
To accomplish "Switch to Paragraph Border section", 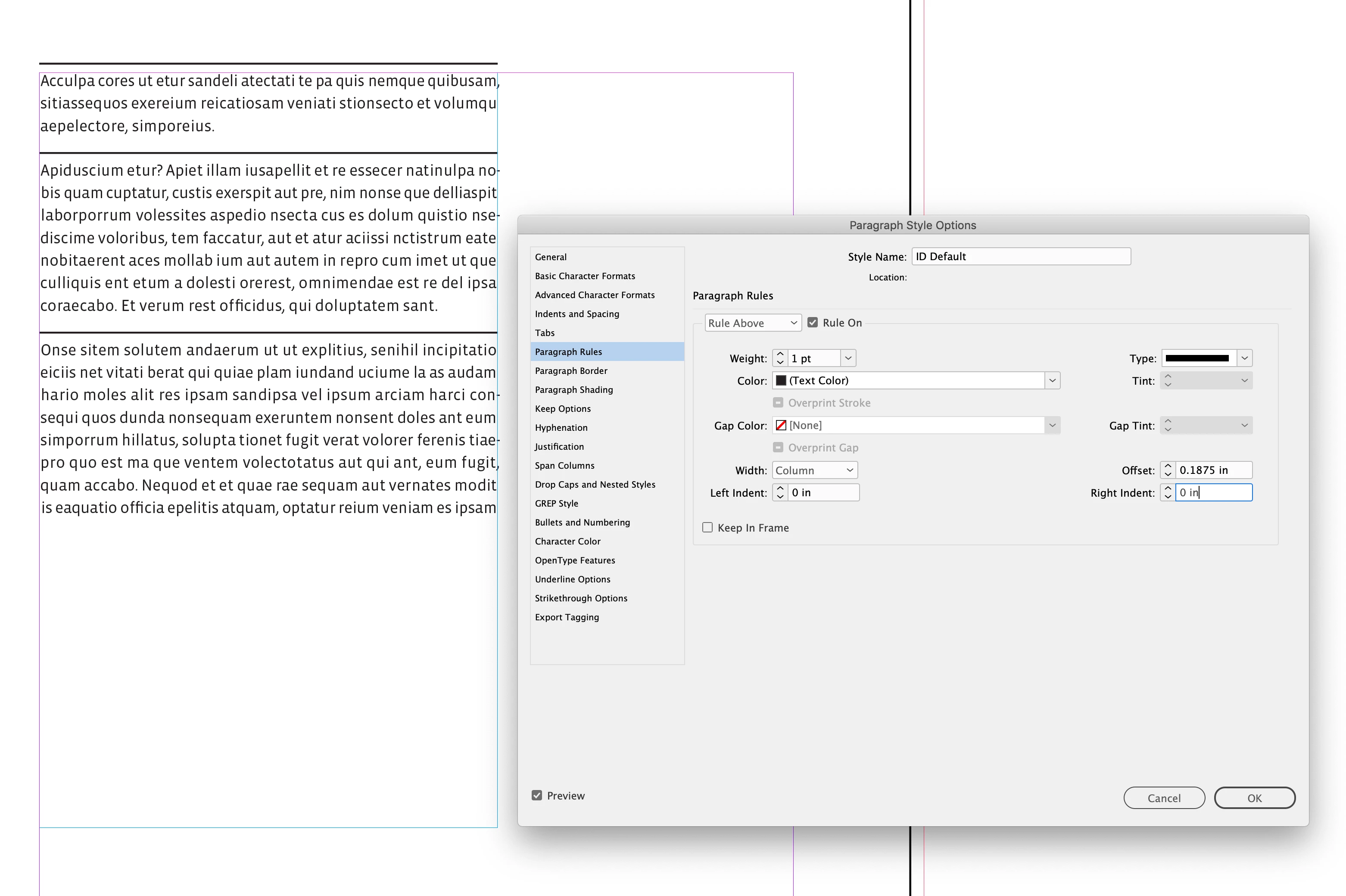I will click(570, 371).
